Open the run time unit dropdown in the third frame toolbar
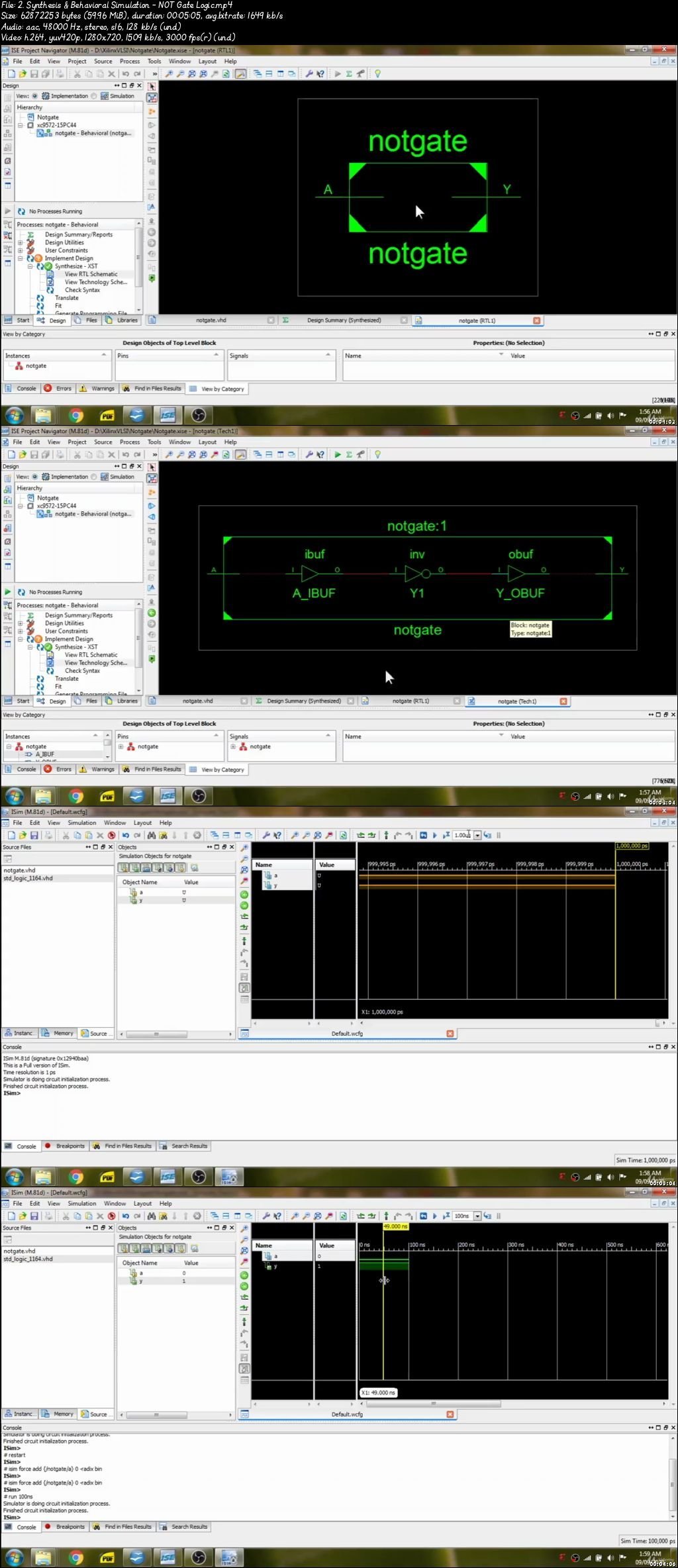Viewport: 678px width, 1568px height. (477, 835)
